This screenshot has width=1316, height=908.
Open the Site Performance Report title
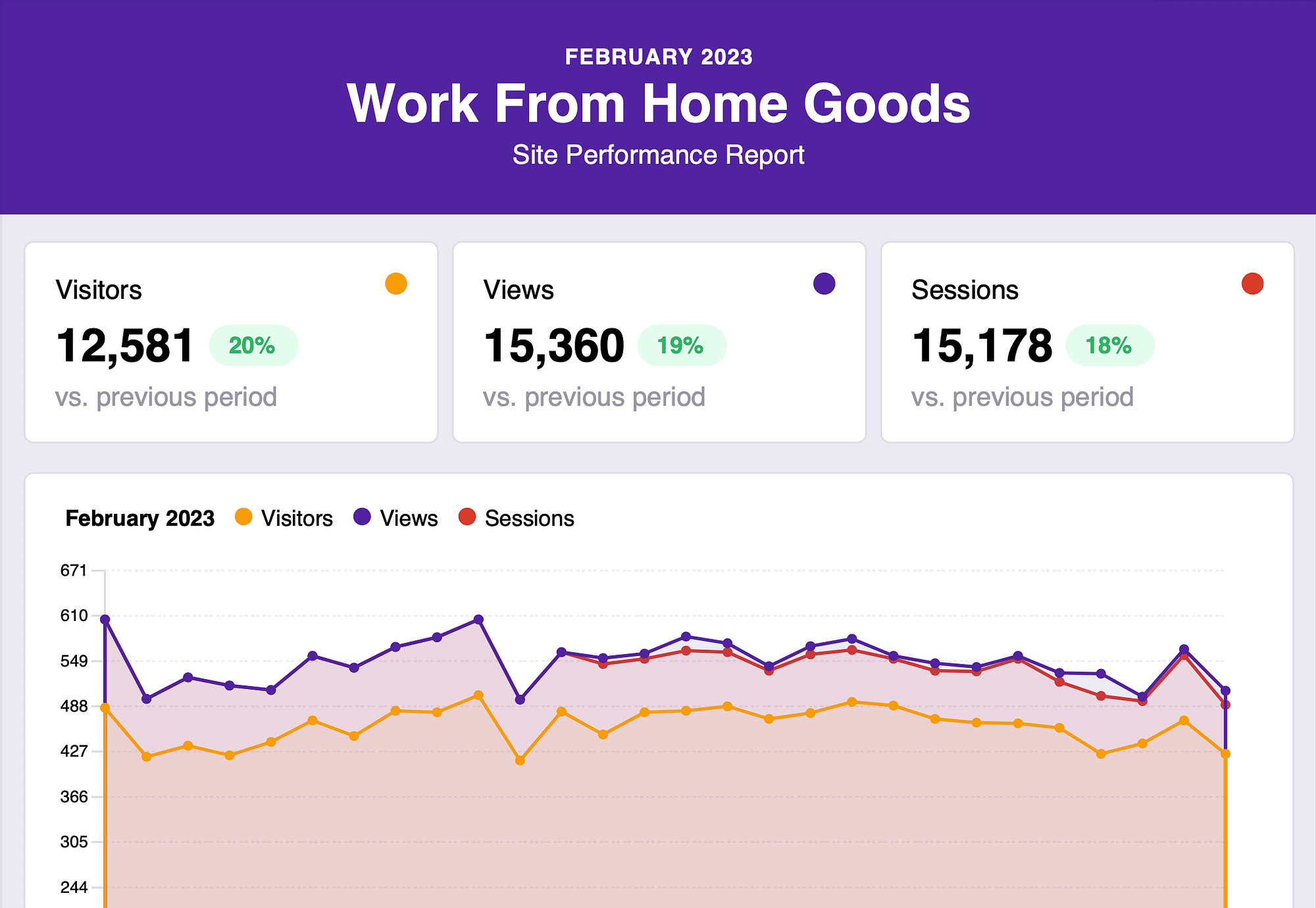(658, 155)
